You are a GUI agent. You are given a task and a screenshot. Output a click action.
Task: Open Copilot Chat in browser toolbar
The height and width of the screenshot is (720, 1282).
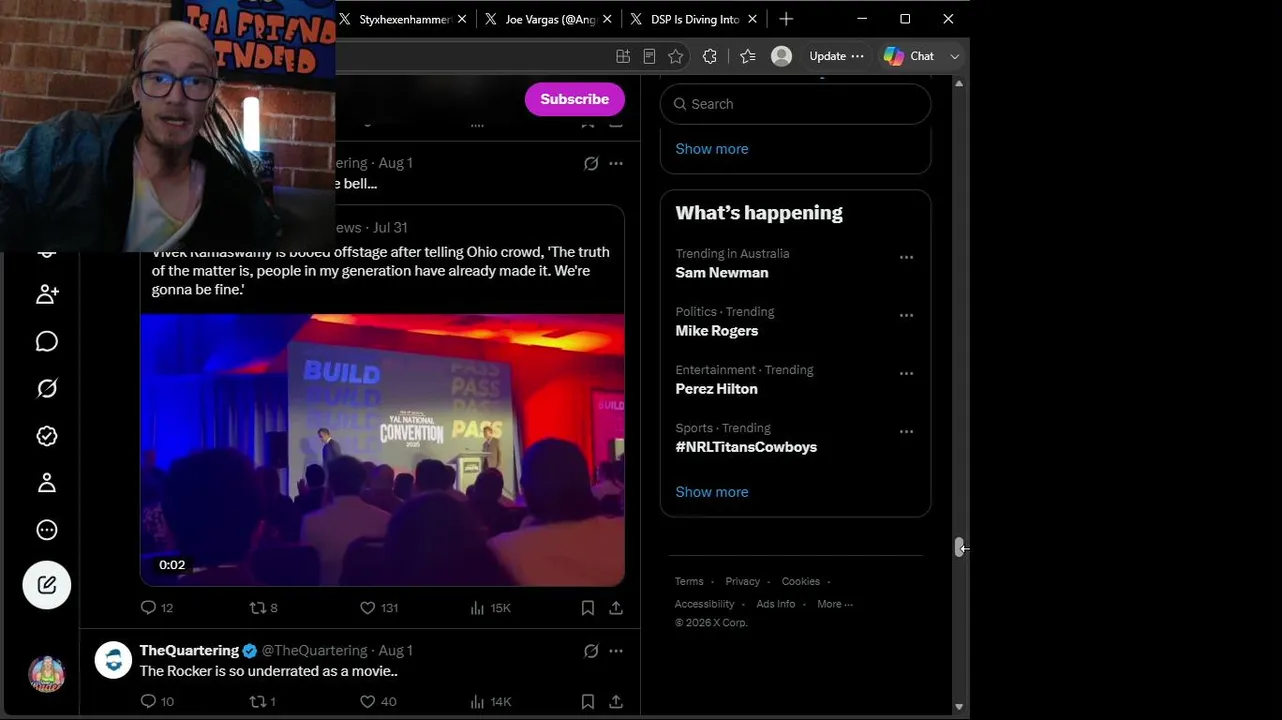pyautogui.click(x=909, y=56)
